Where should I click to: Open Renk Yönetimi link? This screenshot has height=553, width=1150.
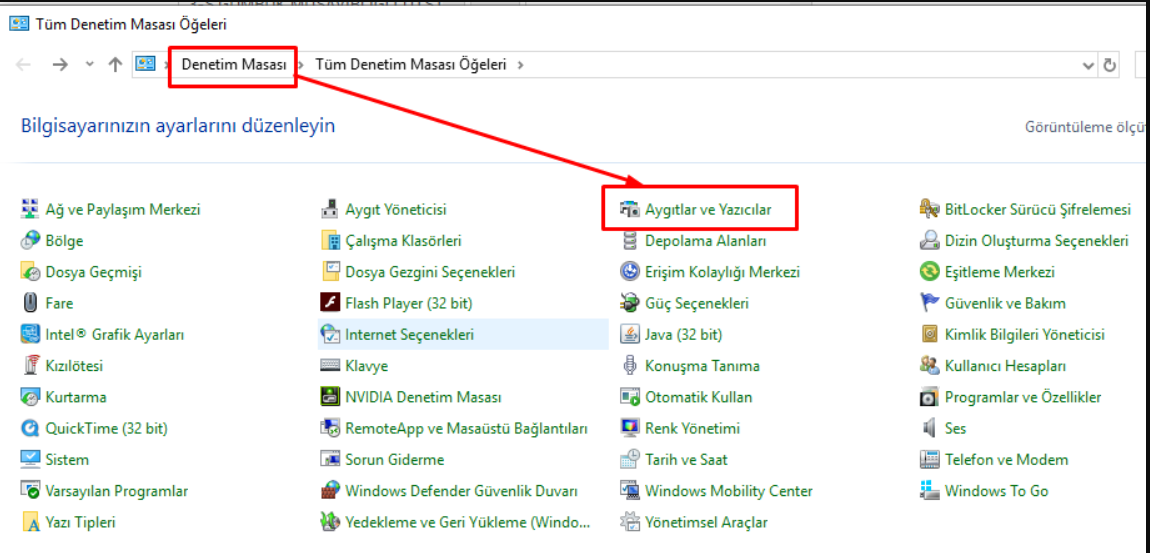[x=692, y=428]
